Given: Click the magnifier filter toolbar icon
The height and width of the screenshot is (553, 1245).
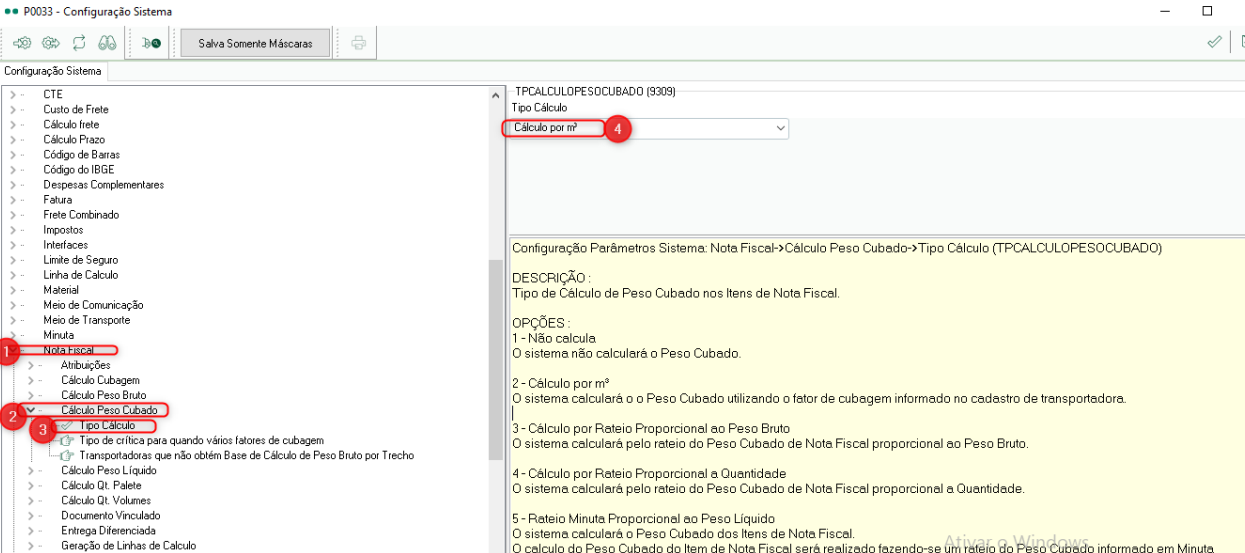Looking at the screenshot, I should click(x=151, y=43).
